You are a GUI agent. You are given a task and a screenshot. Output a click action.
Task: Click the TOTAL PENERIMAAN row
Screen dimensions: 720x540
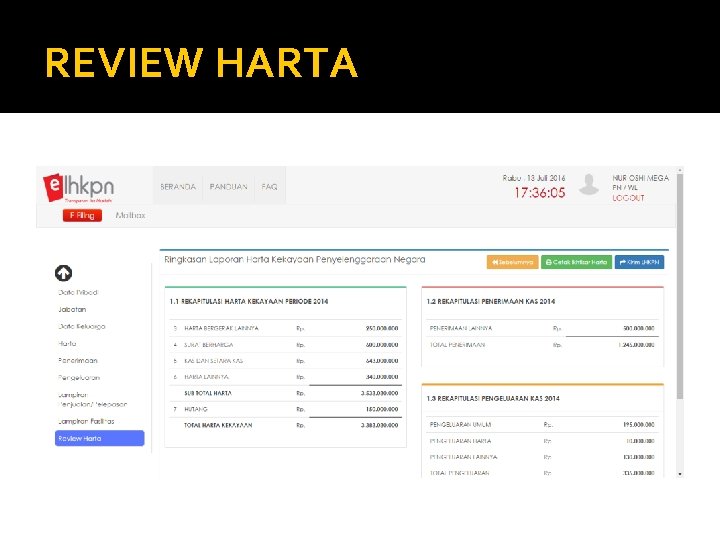coord(542,345)
